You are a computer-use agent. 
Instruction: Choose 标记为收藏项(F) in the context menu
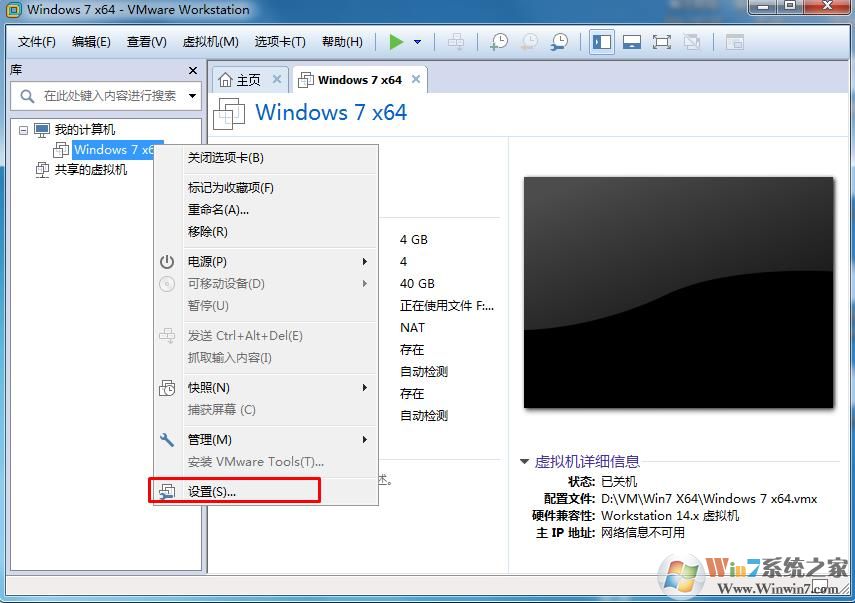266,188
